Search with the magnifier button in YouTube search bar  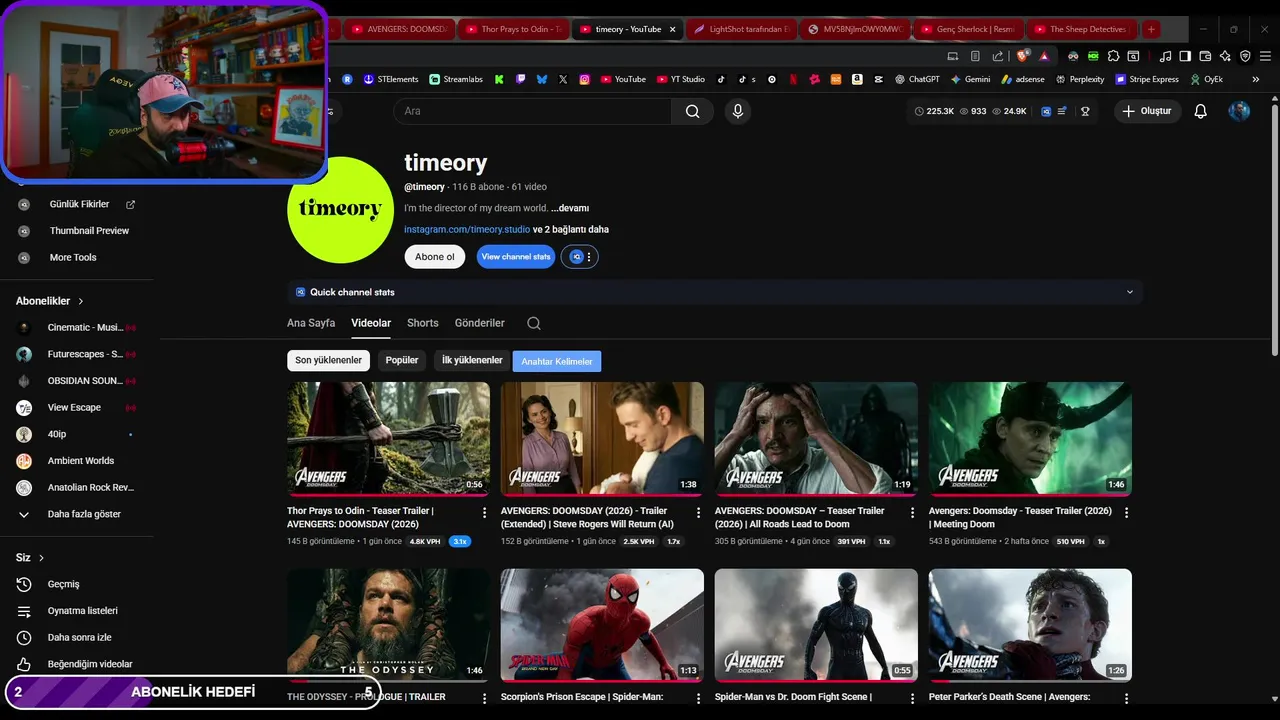[692, 111]
